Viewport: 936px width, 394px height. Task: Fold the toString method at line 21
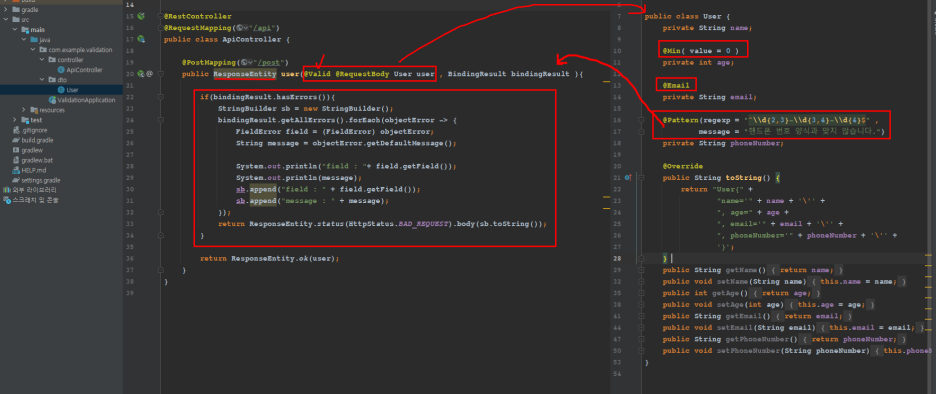641,178
